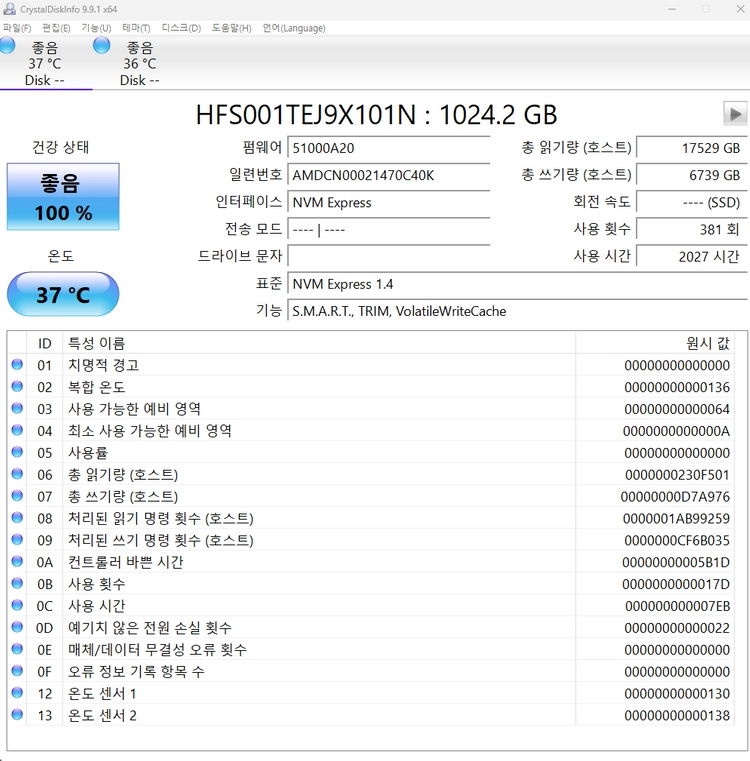Click status icon for attribute 02 복합 온도
750x761 pixels.
[x=17, y=386]
